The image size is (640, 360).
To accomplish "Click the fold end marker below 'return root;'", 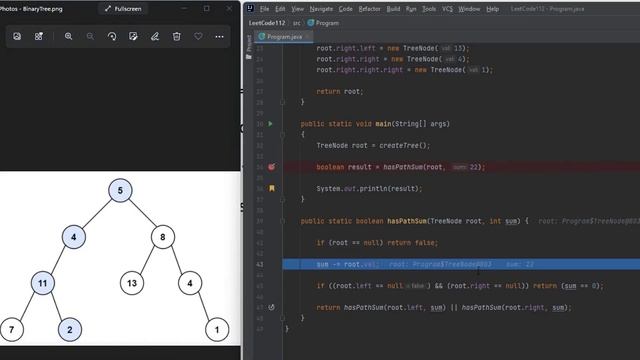I will [x=282, y=102].
